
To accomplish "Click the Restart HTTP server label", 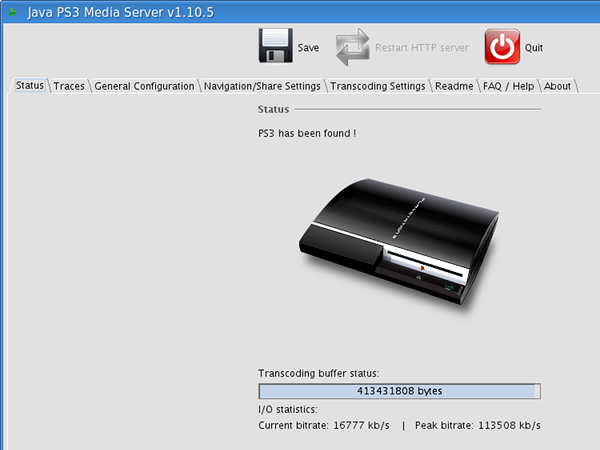I will tap(422, 48).
